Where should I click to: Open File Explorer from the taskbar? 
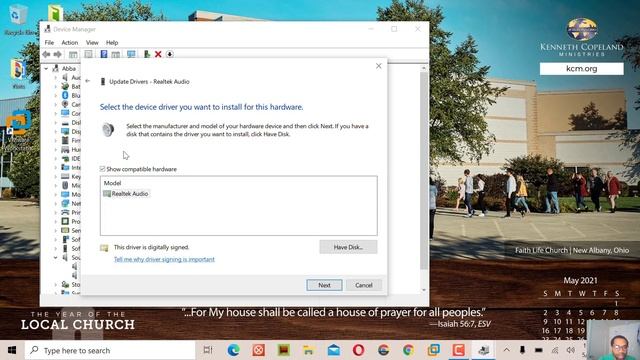tap(309, 350)
